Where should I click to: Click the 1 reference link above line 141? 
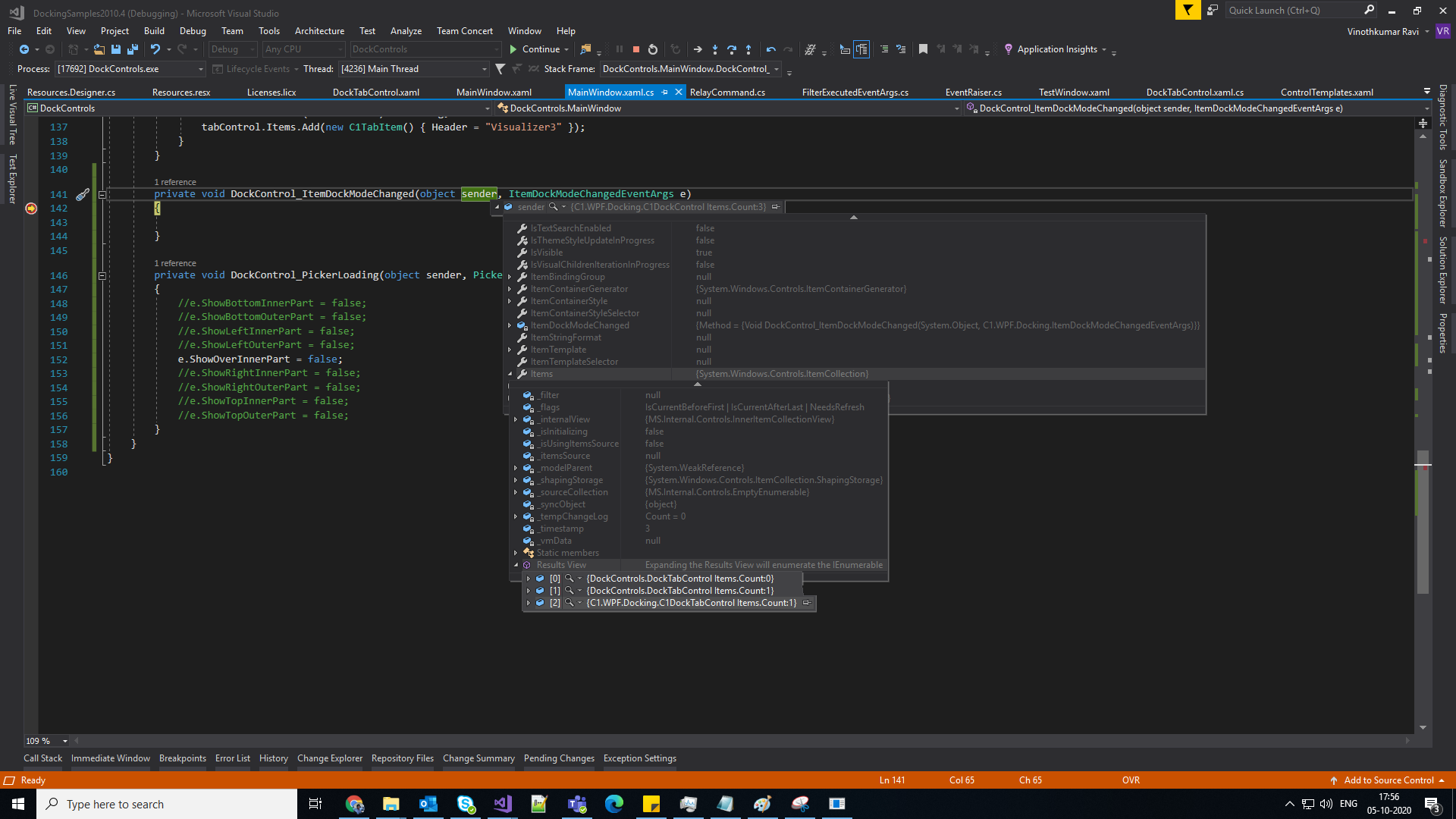tap(175, 182)
